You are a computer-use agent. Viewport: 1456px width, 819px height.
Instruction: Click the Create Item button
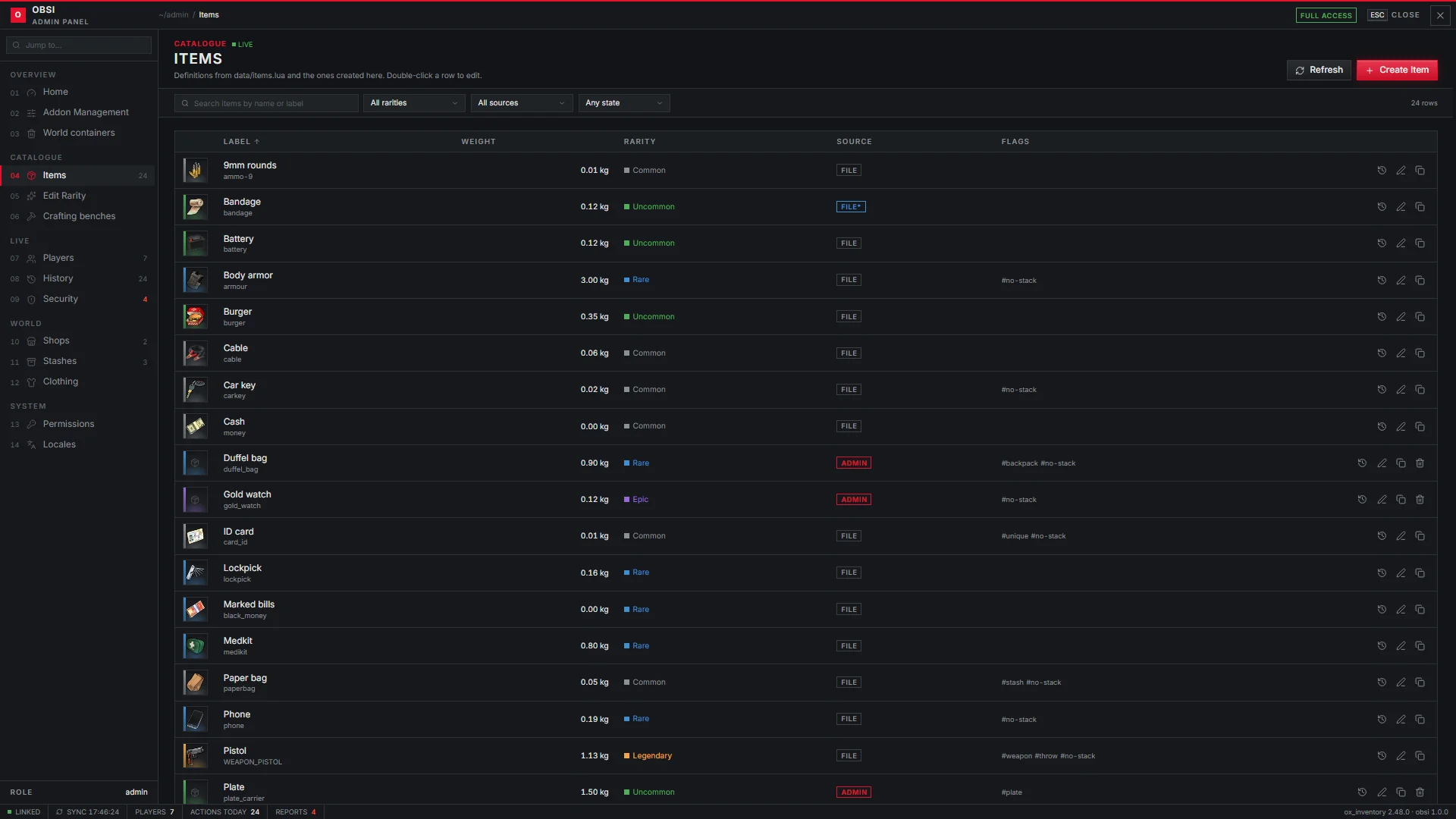(1397, 70)
